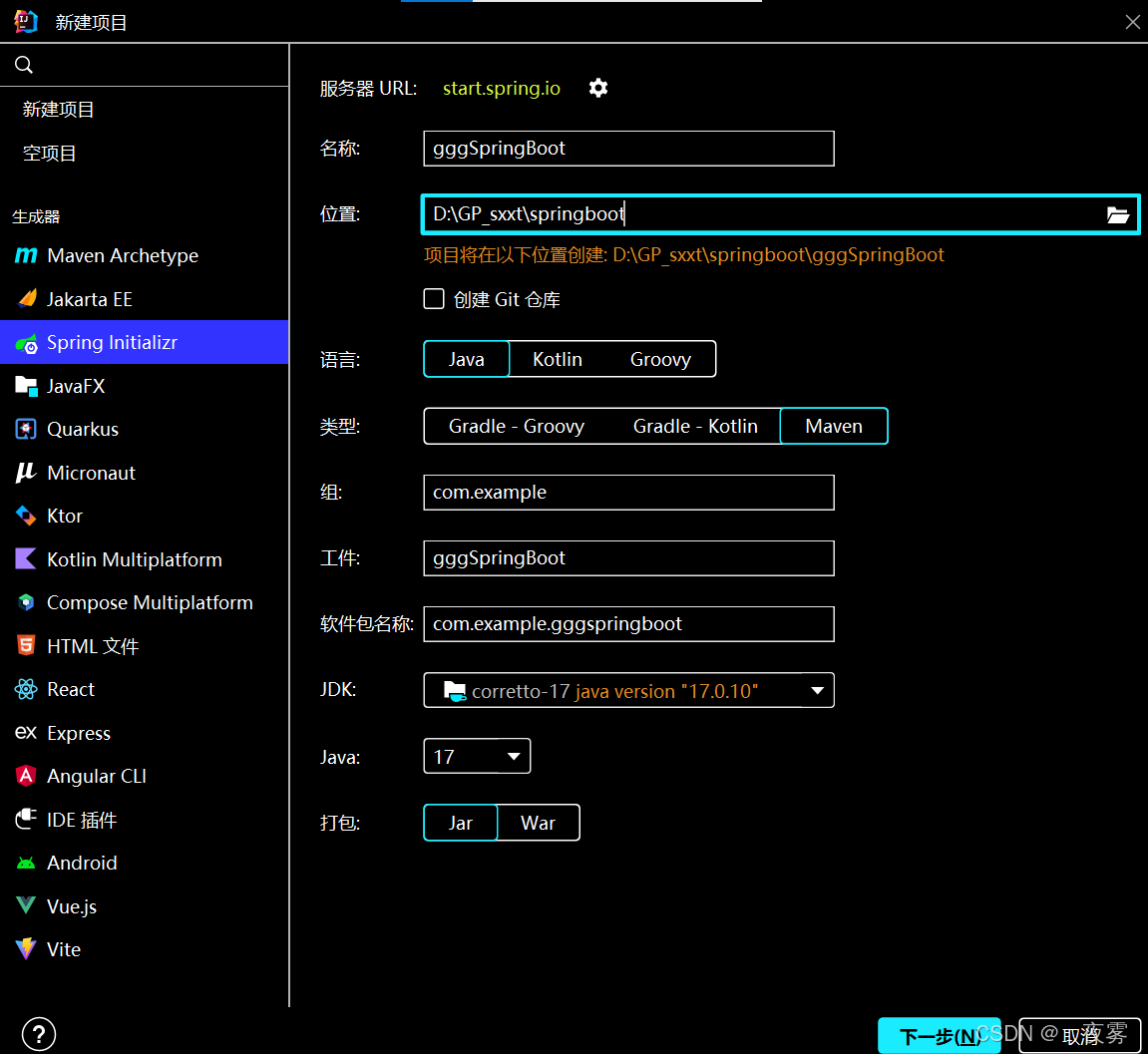Viewport: 1148px width, 1054px height.
Task: Select Vue.js generator label
Action: (x=72, y=906)
